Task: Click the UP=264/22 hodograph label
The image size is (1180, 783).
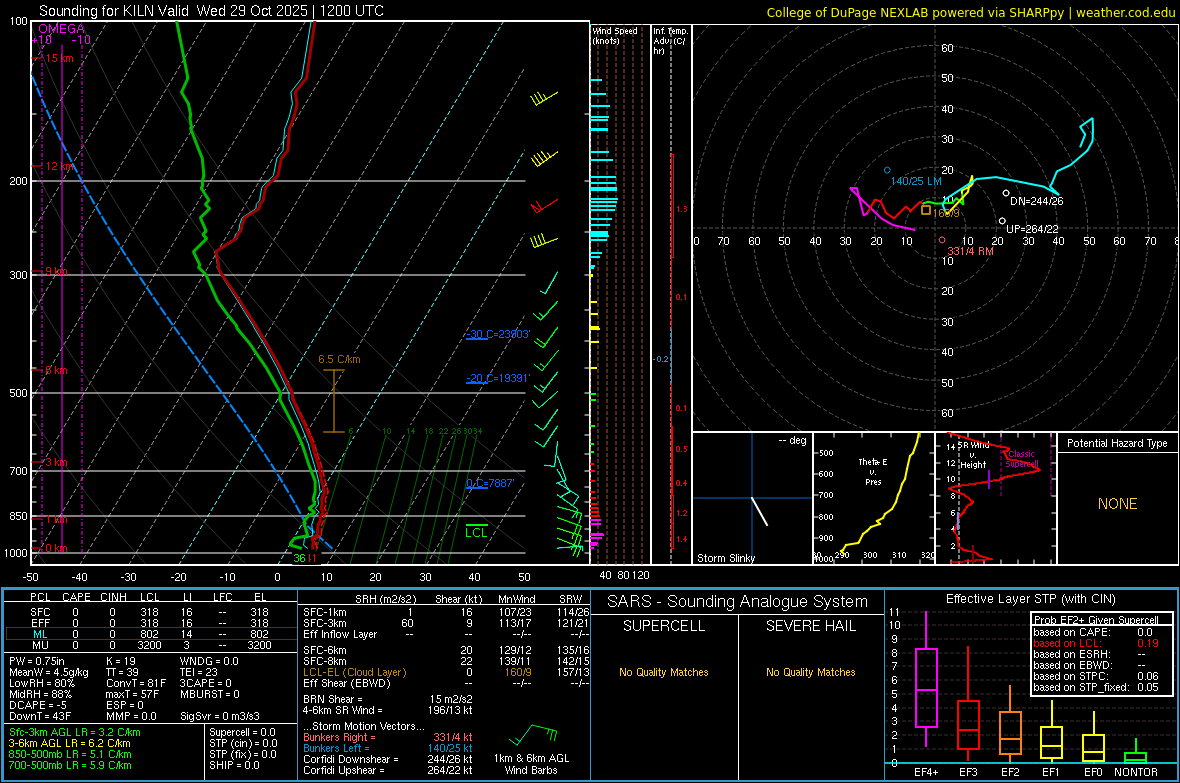Action: coord(1032,229)
